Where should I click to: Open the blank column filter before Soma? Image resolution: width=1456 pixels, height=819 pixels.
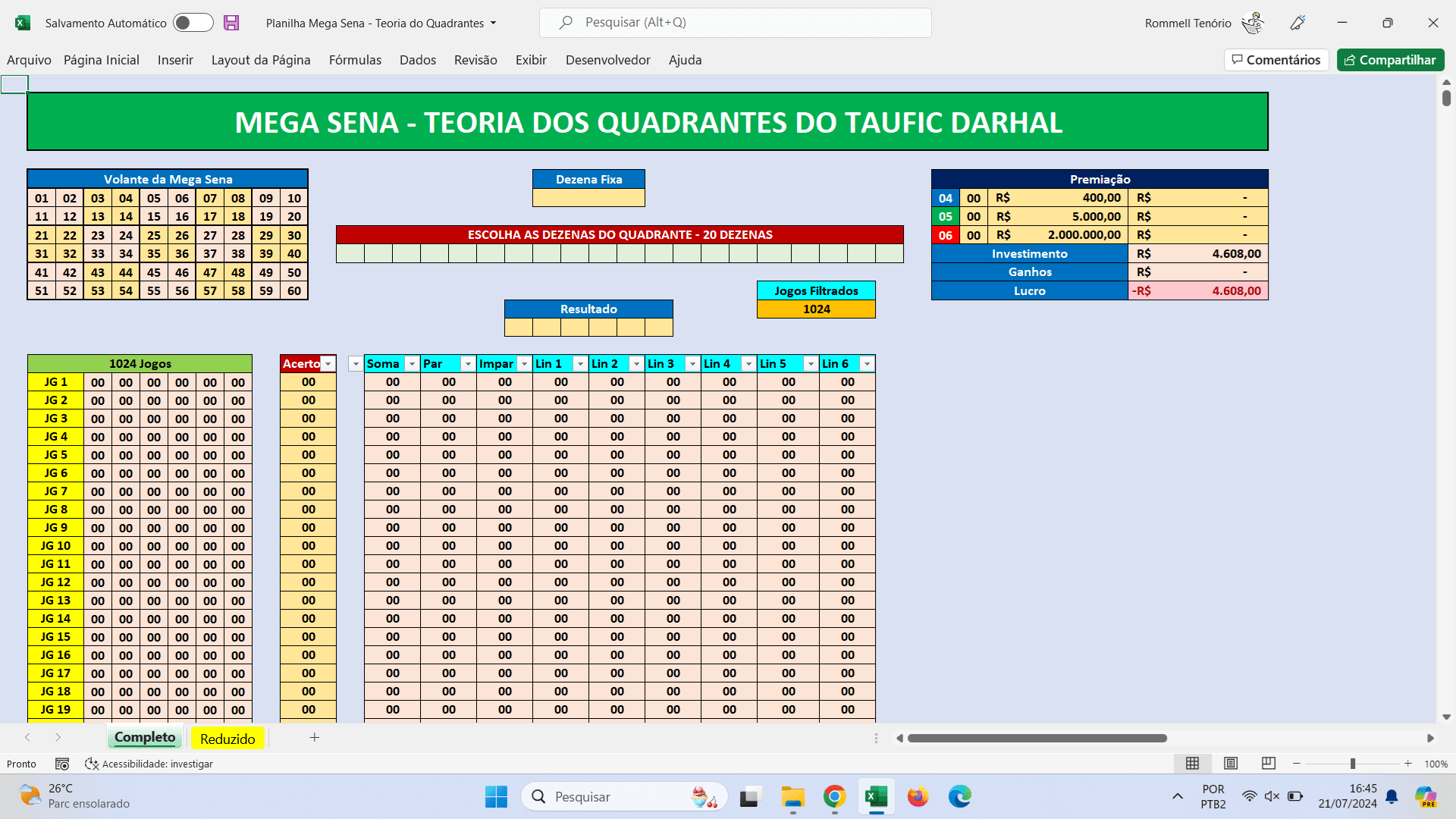(x=356, y=364)
